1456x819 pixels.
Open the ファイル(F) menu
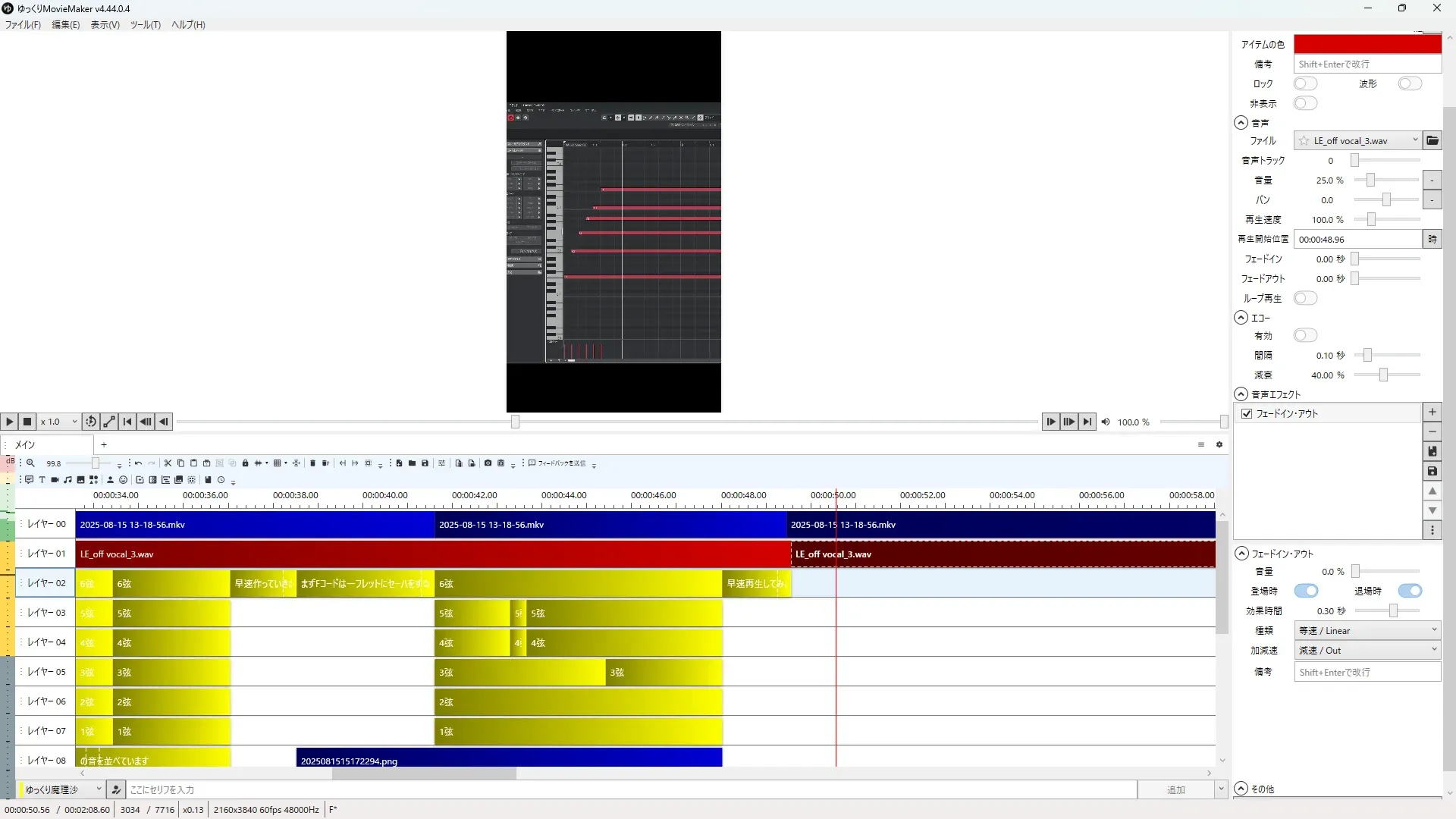pos(23,25)
